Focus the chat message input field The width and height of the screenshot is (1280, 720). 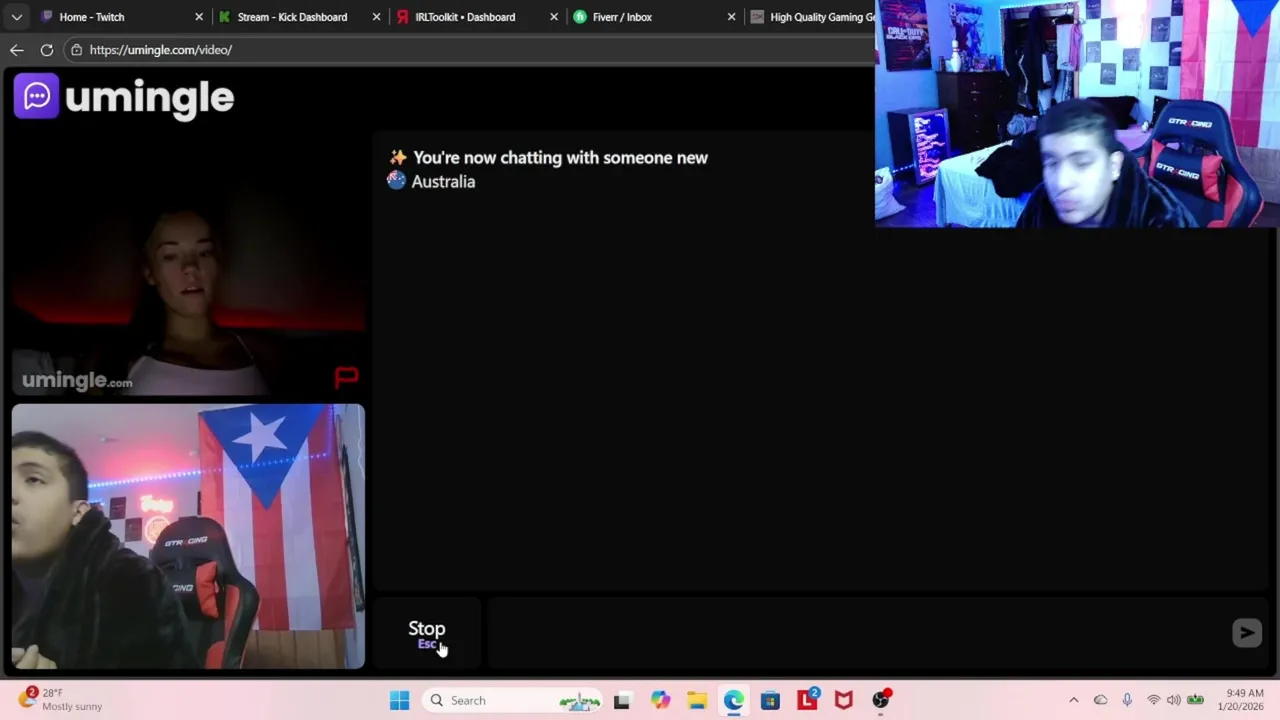coord(856,633)
